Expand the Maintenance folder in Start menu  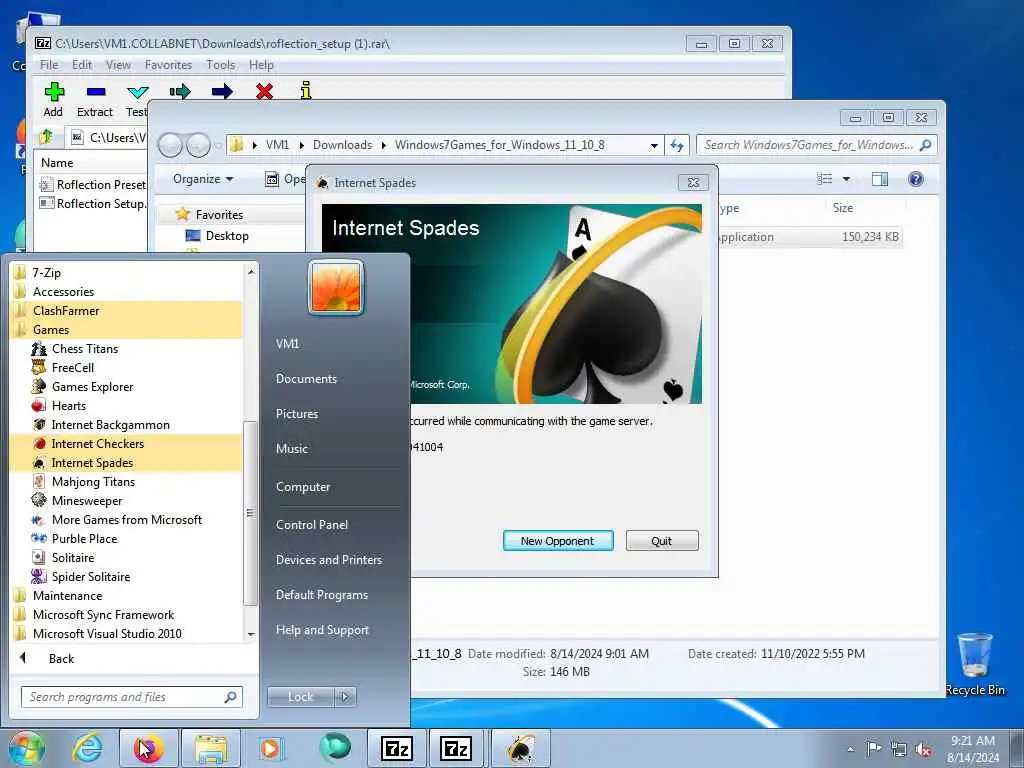point(67,596)
